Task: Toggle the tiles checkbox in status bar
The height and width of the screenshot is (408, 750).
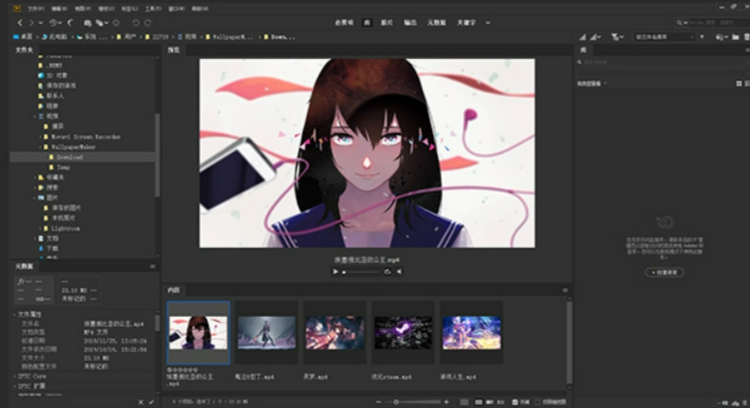Action: click(x=515, y=402)
